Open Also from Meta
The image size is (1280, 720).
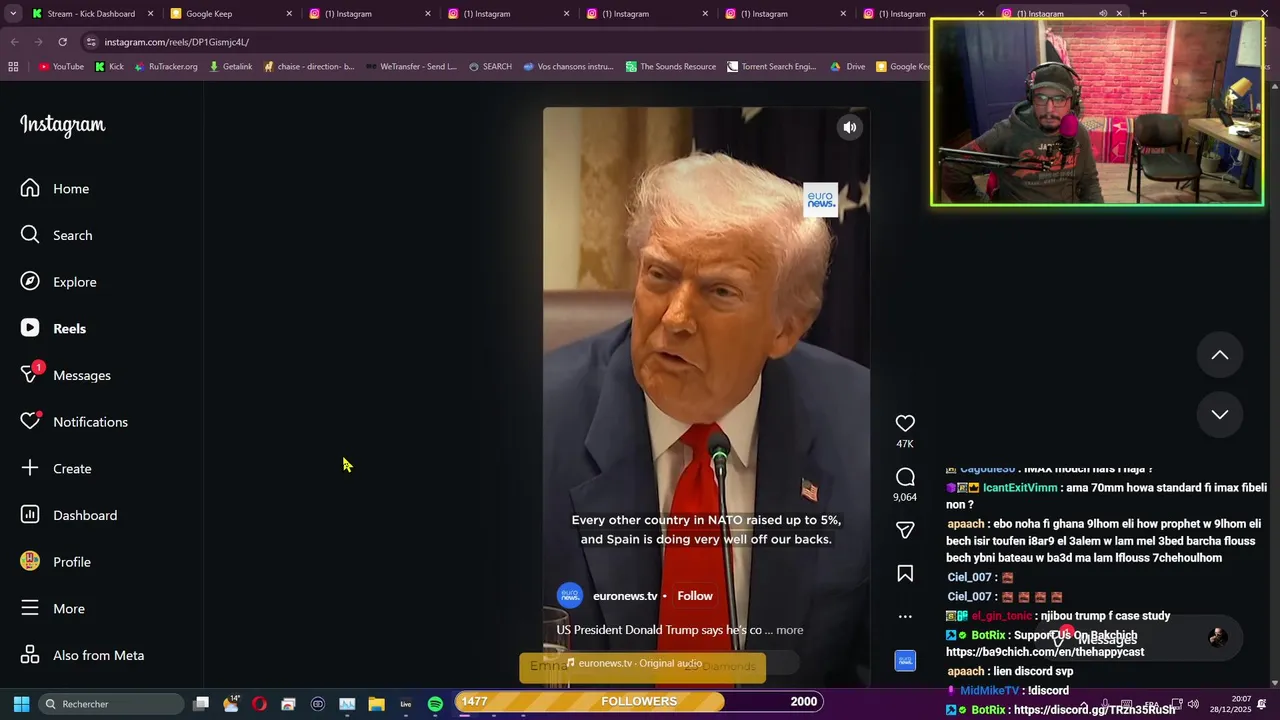(83, 655)
